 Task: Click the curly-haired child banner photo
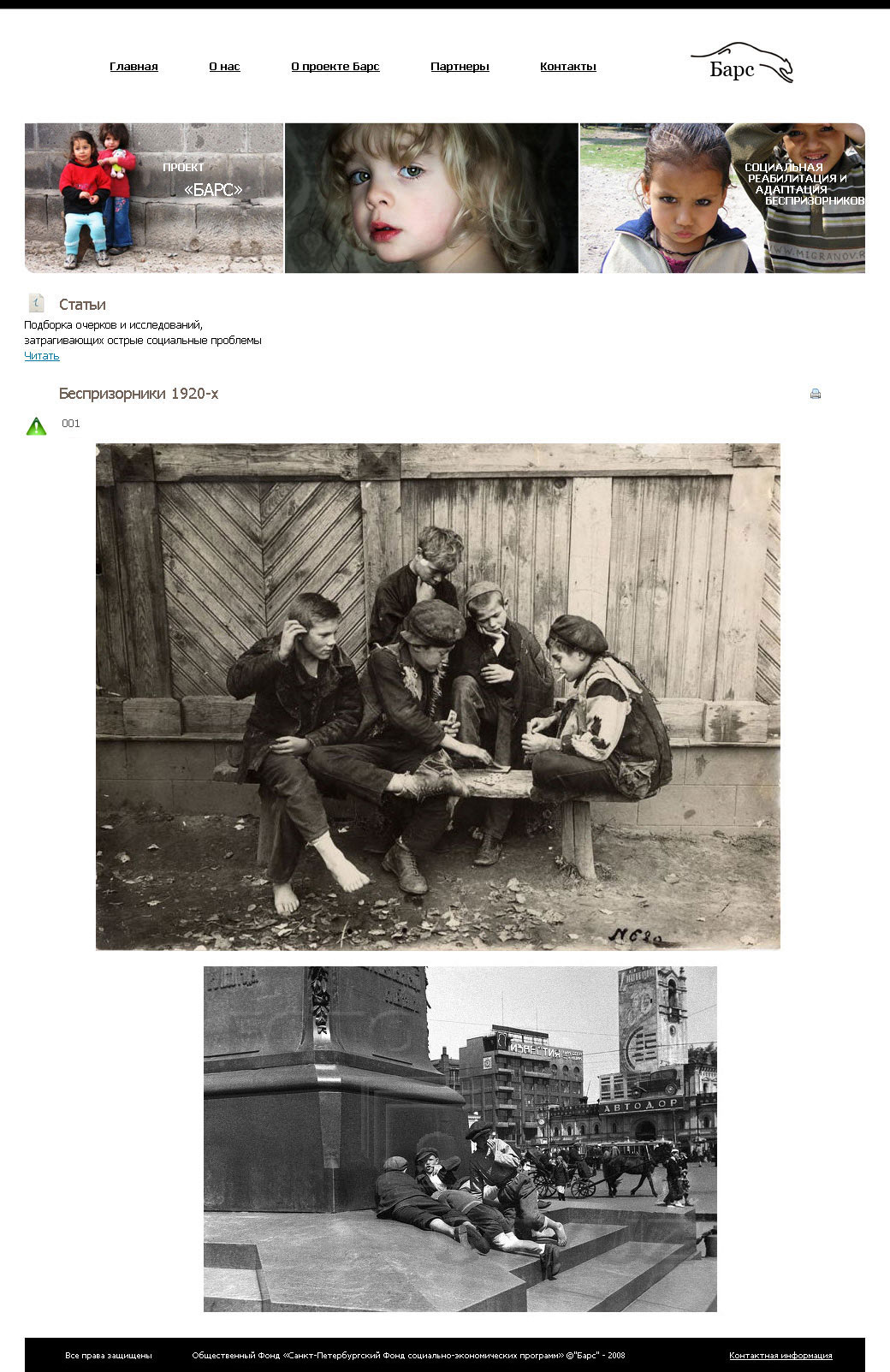click(431, 198)
